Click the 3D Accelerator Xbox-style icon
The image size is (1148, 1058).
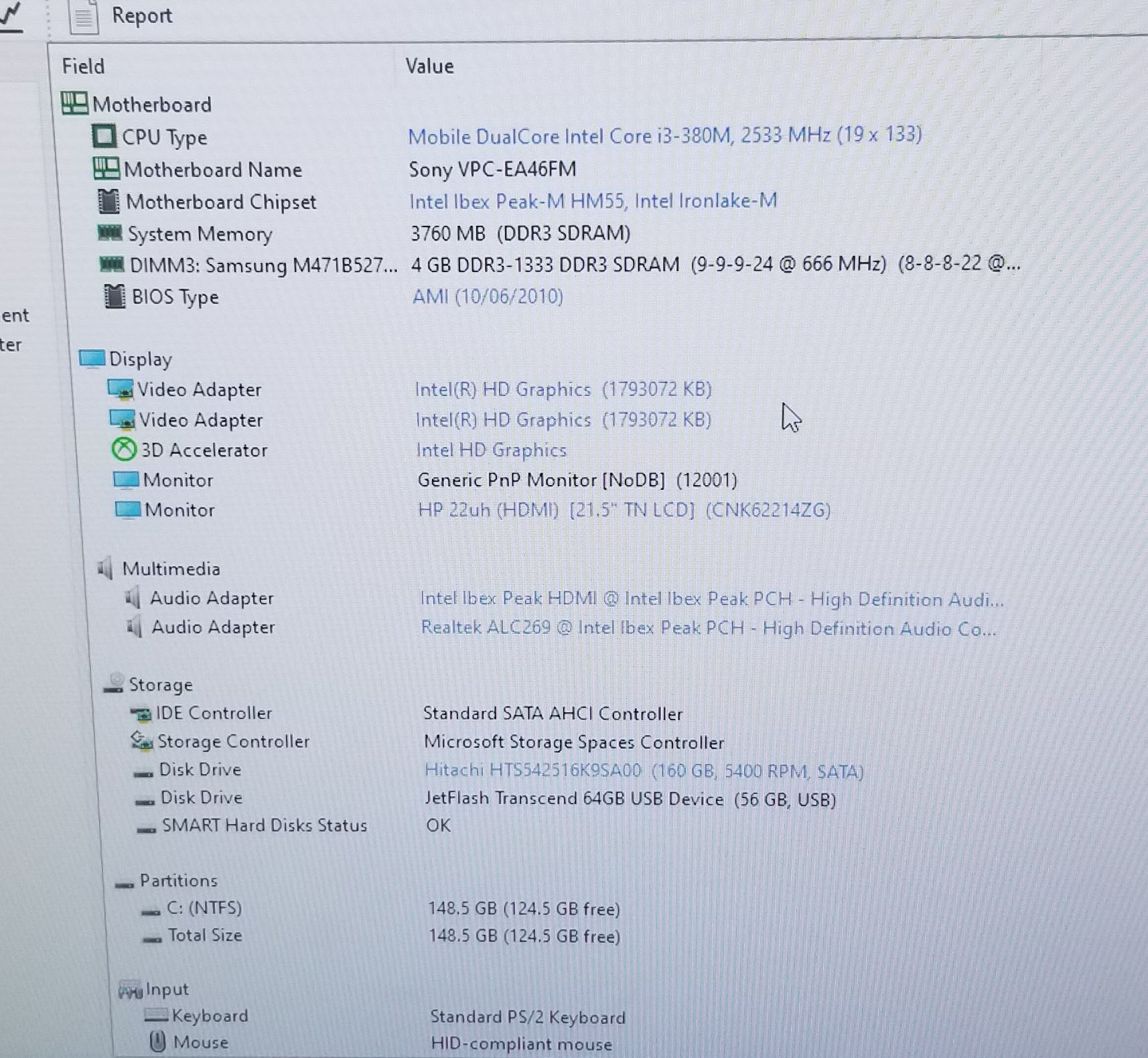[x=124, y=449]
